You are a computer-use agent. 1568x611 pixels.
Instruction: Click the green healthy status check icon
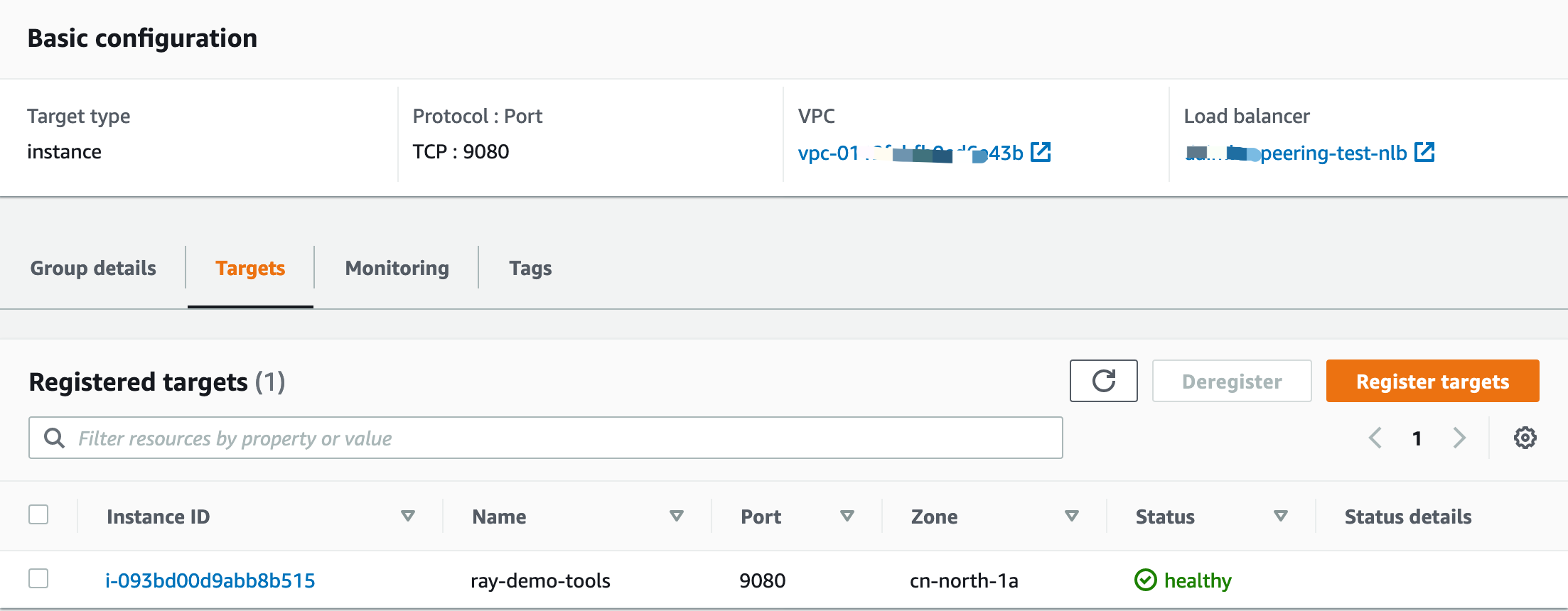[1145, 580]
